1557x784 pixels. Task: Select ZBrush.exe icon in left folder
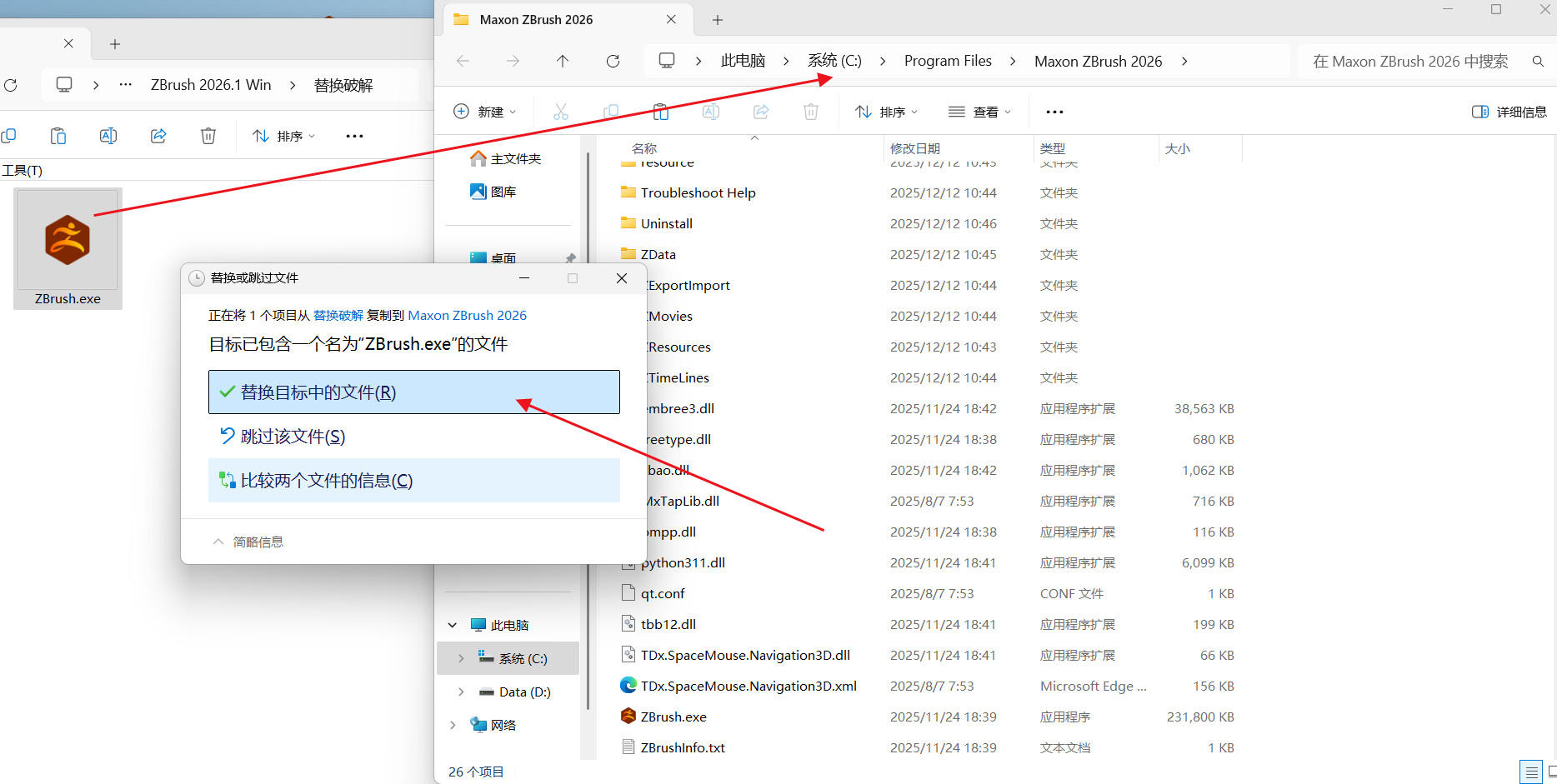tap(68, 247)
